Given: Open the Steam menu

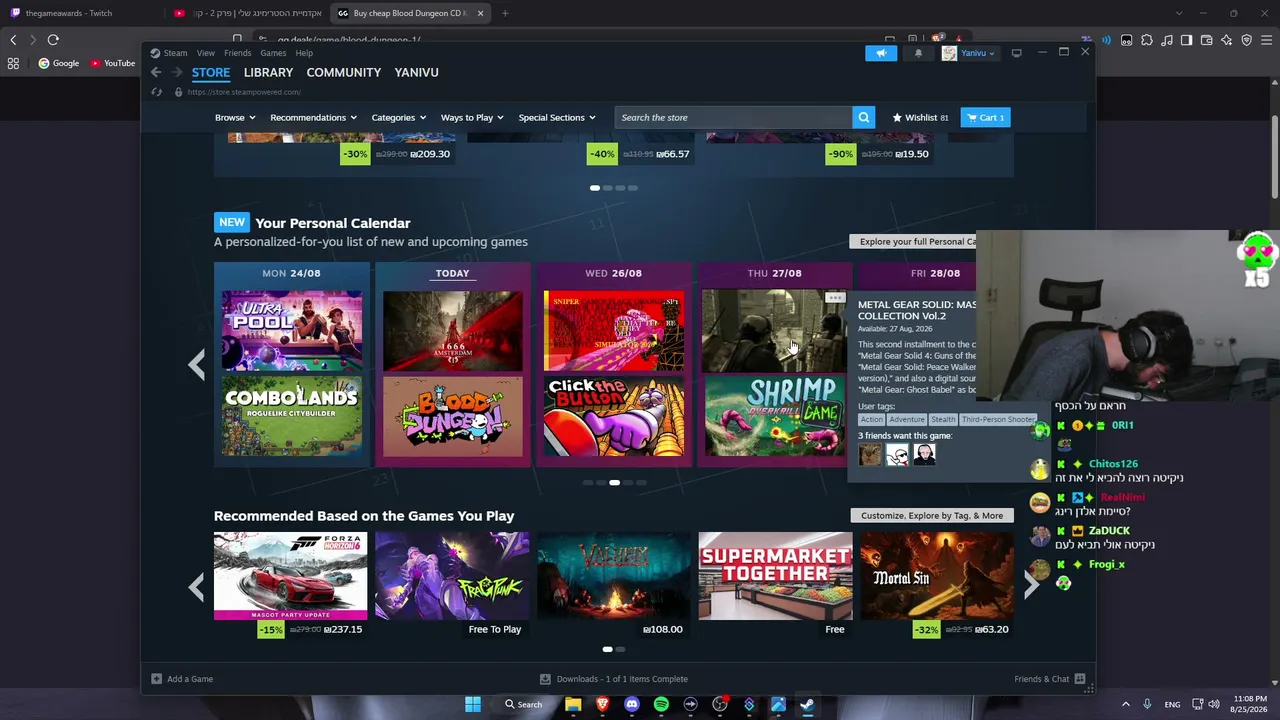Looking at the screenshot, I should [x=169, y=53].
